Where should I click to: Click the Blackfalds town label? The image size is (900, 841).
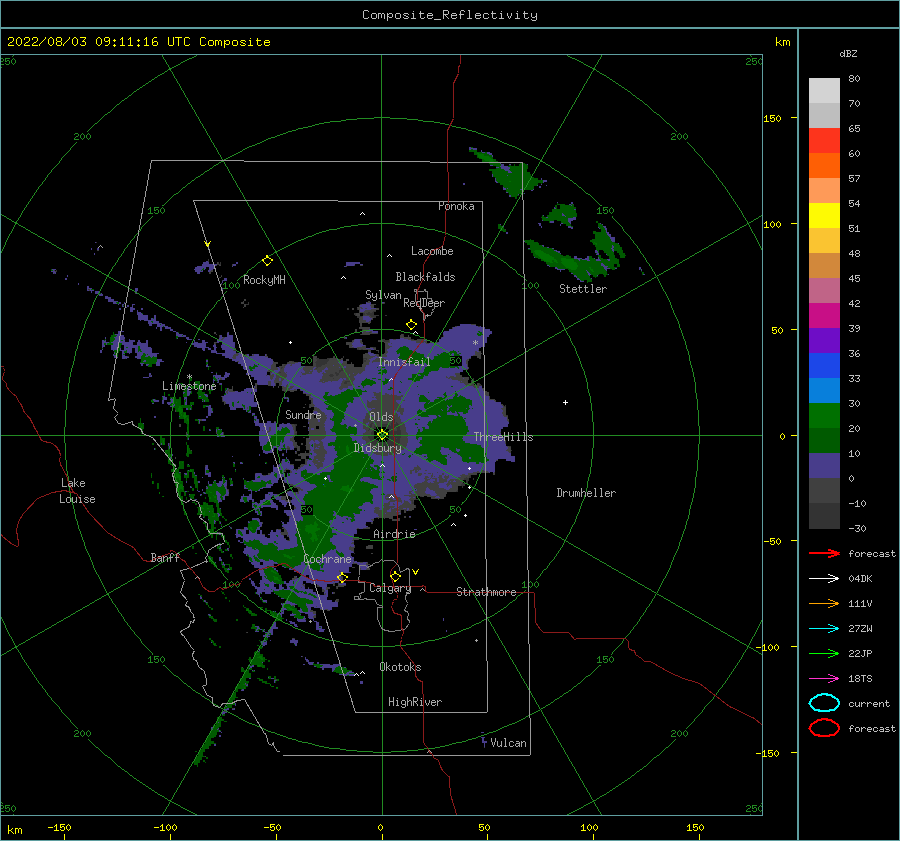[425, 277]
